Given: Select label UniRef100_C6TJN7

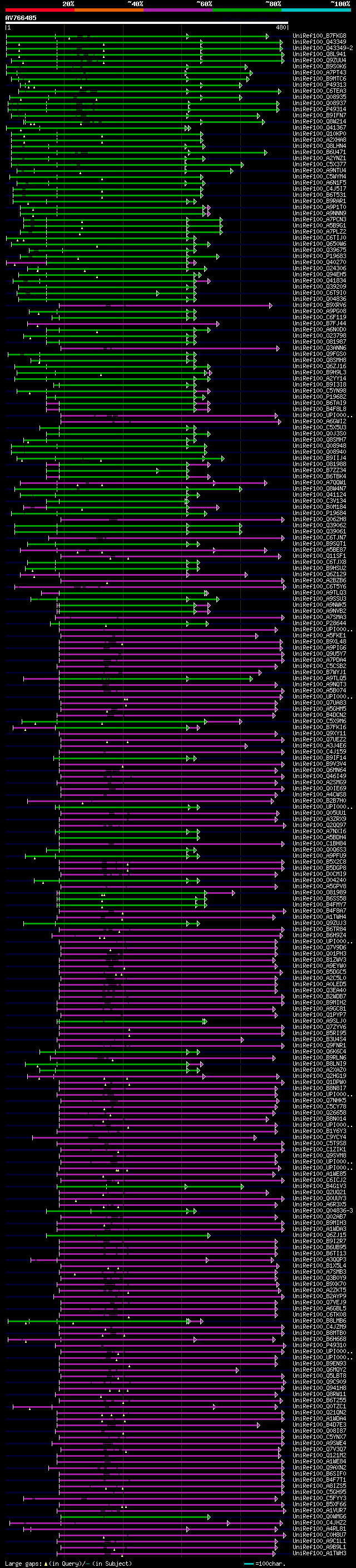Looking at the screenshot, I should [319, 537].
